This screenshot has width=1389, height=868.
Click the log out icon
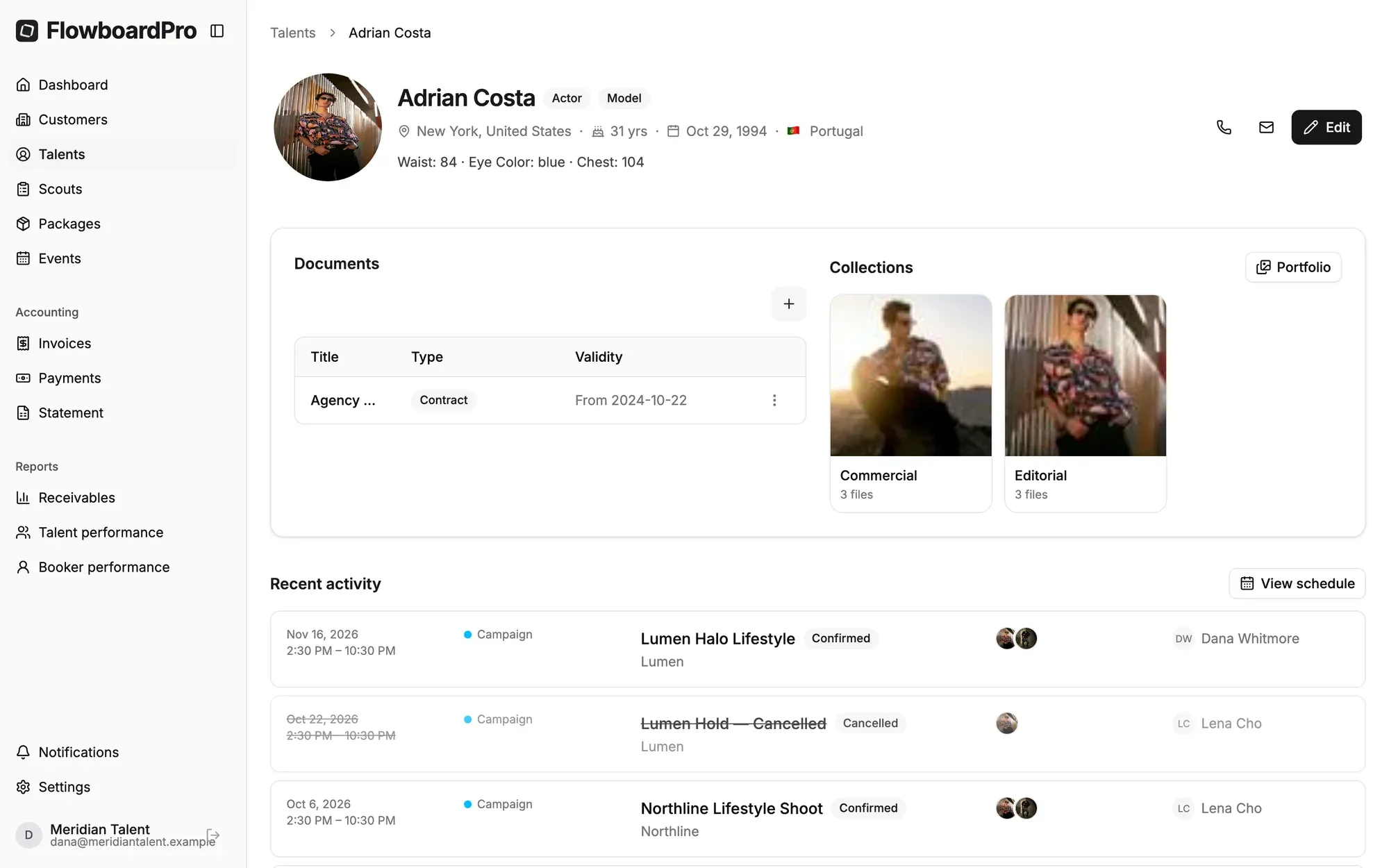213,835
